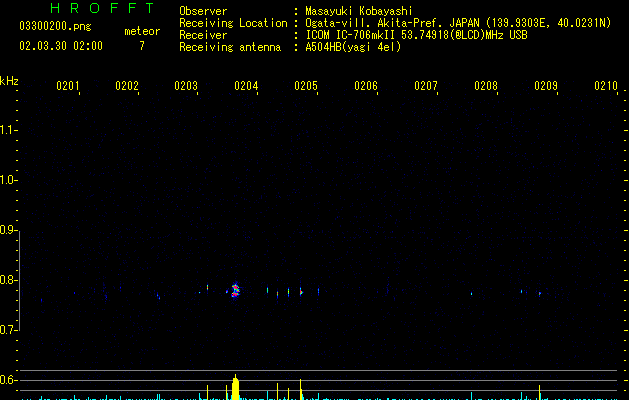
Task: Click the kHz axis unit label
Action: (9, 81)
